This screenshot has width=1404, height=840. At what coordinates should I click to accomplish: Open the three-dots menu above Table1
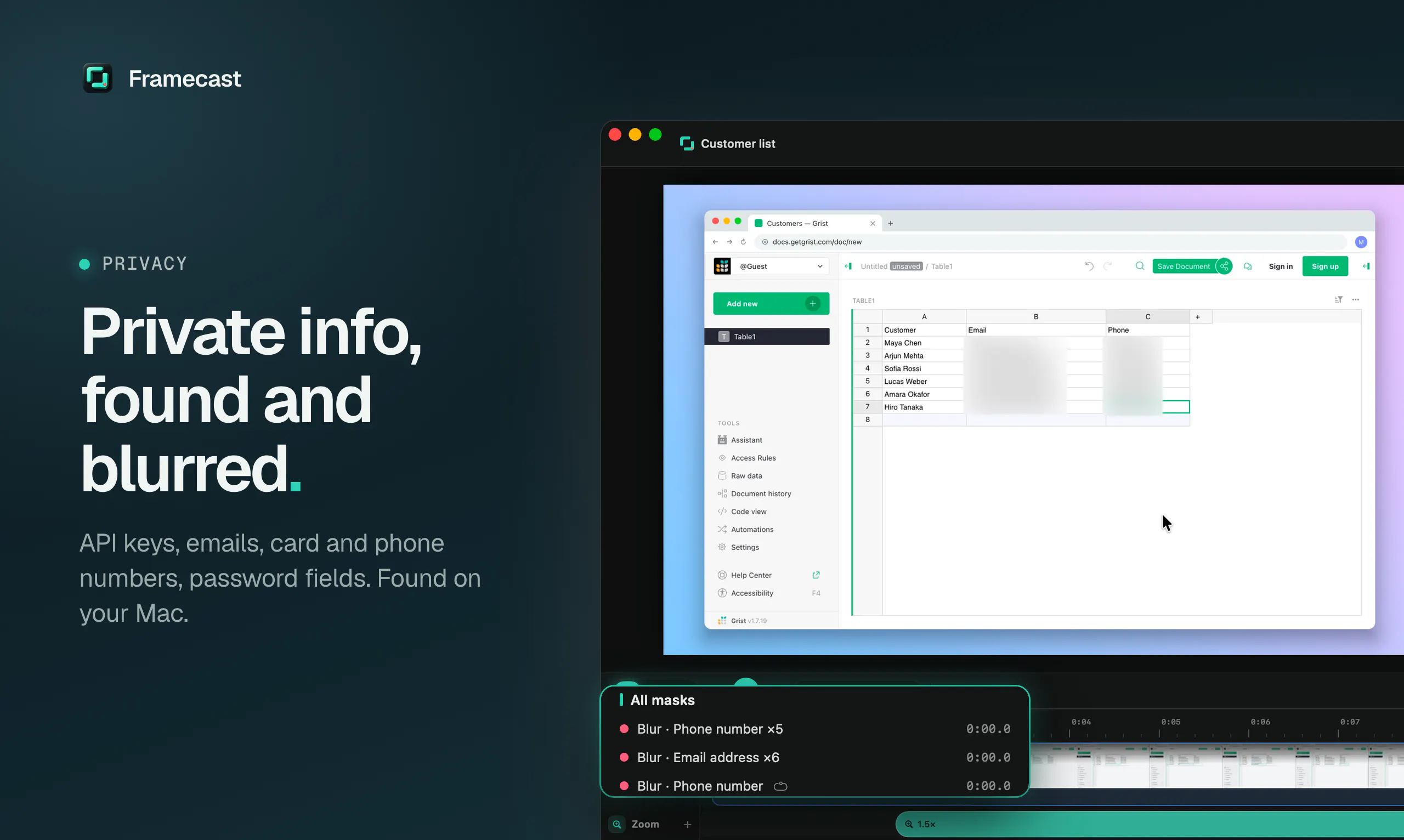point(1355,299)
